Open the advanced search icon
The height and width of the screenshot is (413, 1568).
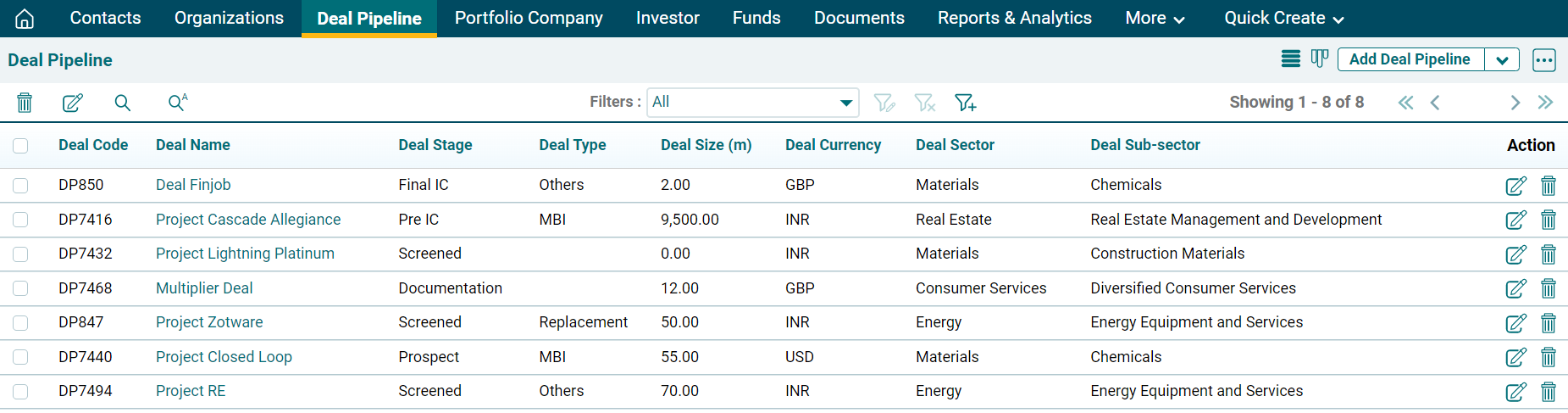tap(177, 103)
